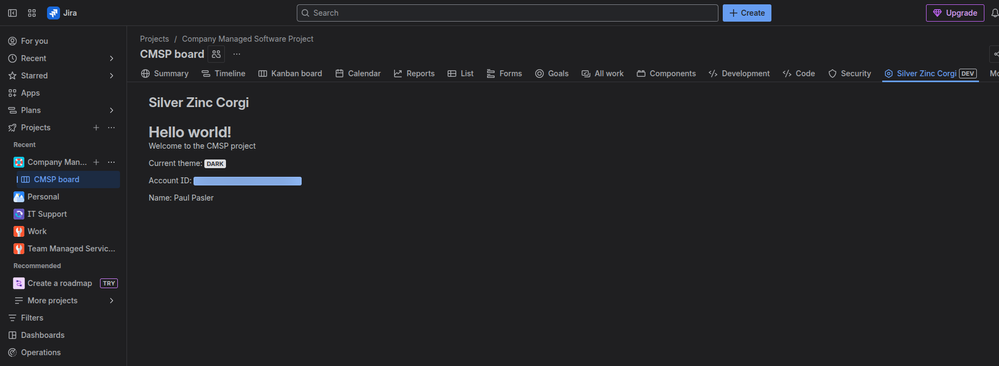Open the Goals tab
Screen dimensions: 999x366
click(x=552, y=73)
